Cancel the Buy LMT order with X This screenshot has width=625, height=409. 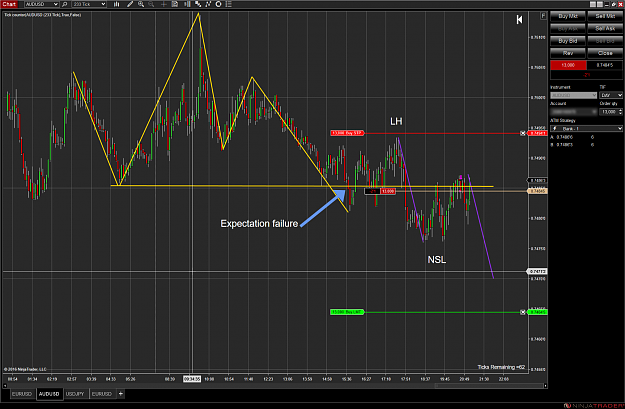coord(523,312)
